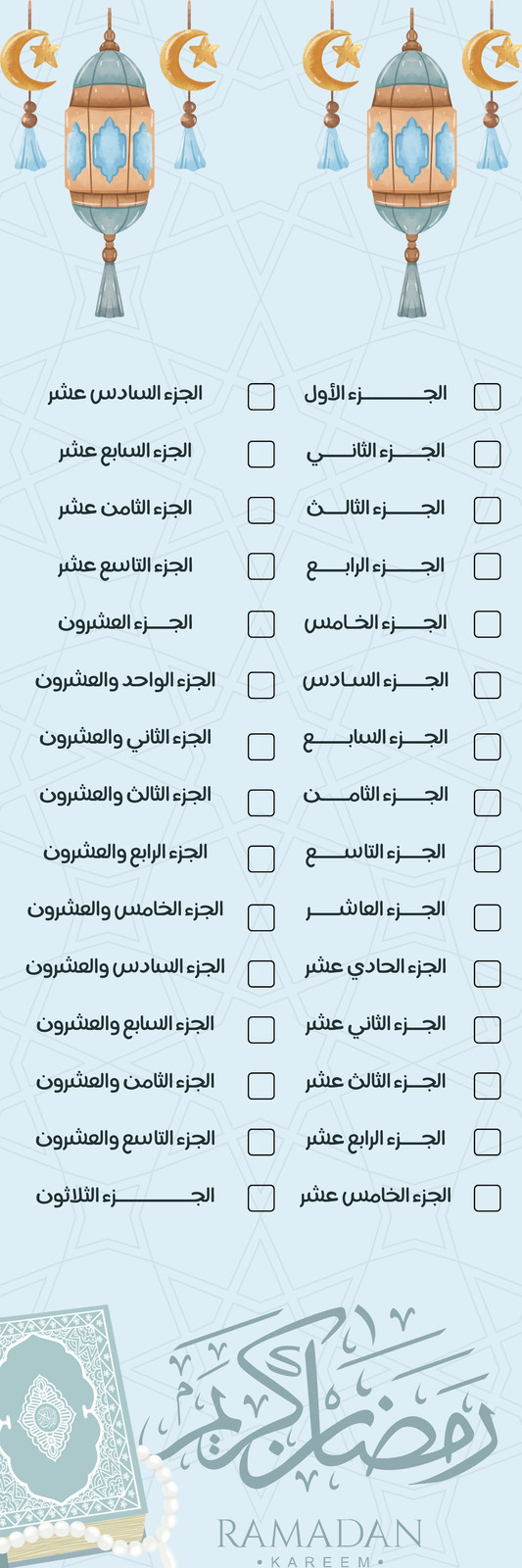Mark the الجزء العشرون checkbox

point(261,624)
